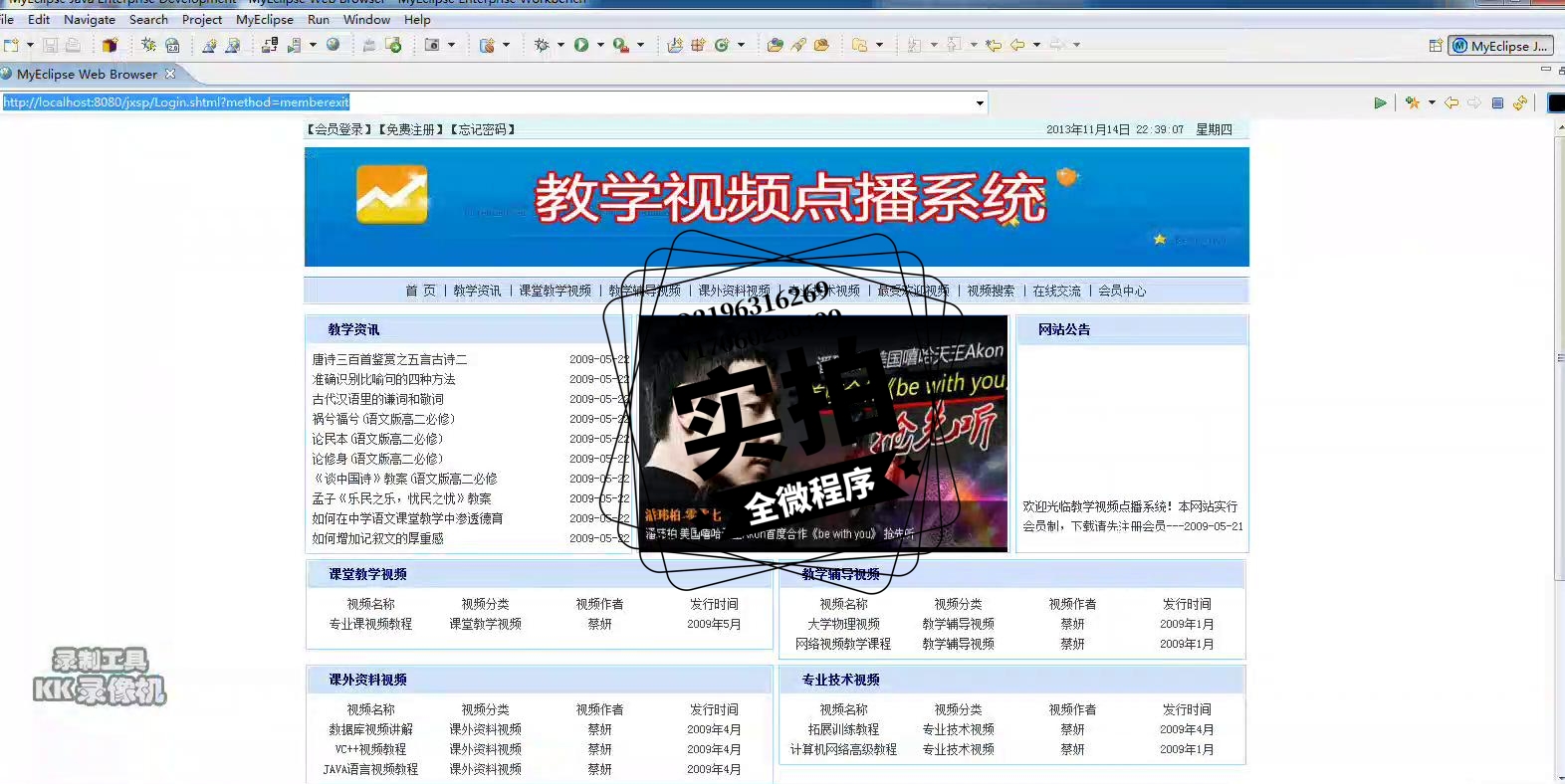This screenshot has height=784, width=1565.
Task: Expand the URL history dropdown
Action: 980,102
